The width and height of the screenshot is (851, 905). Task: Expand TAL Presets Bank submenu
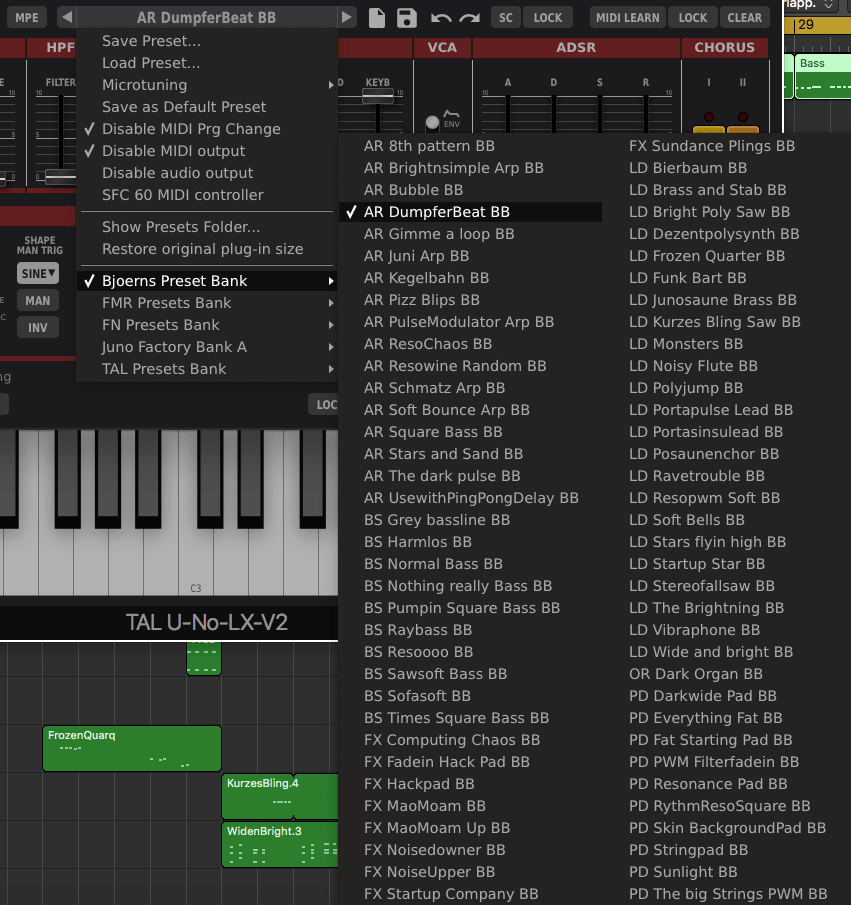click(206, 369)
